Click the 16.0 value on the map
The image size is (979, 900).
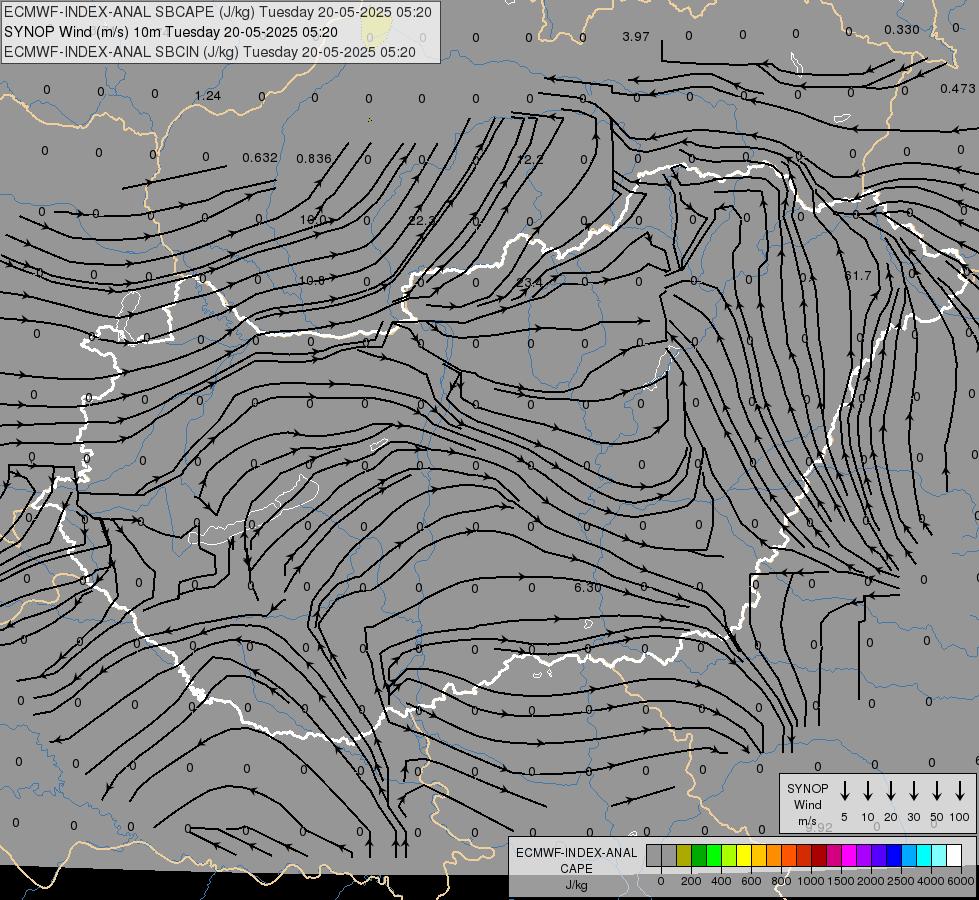(313, 220)
